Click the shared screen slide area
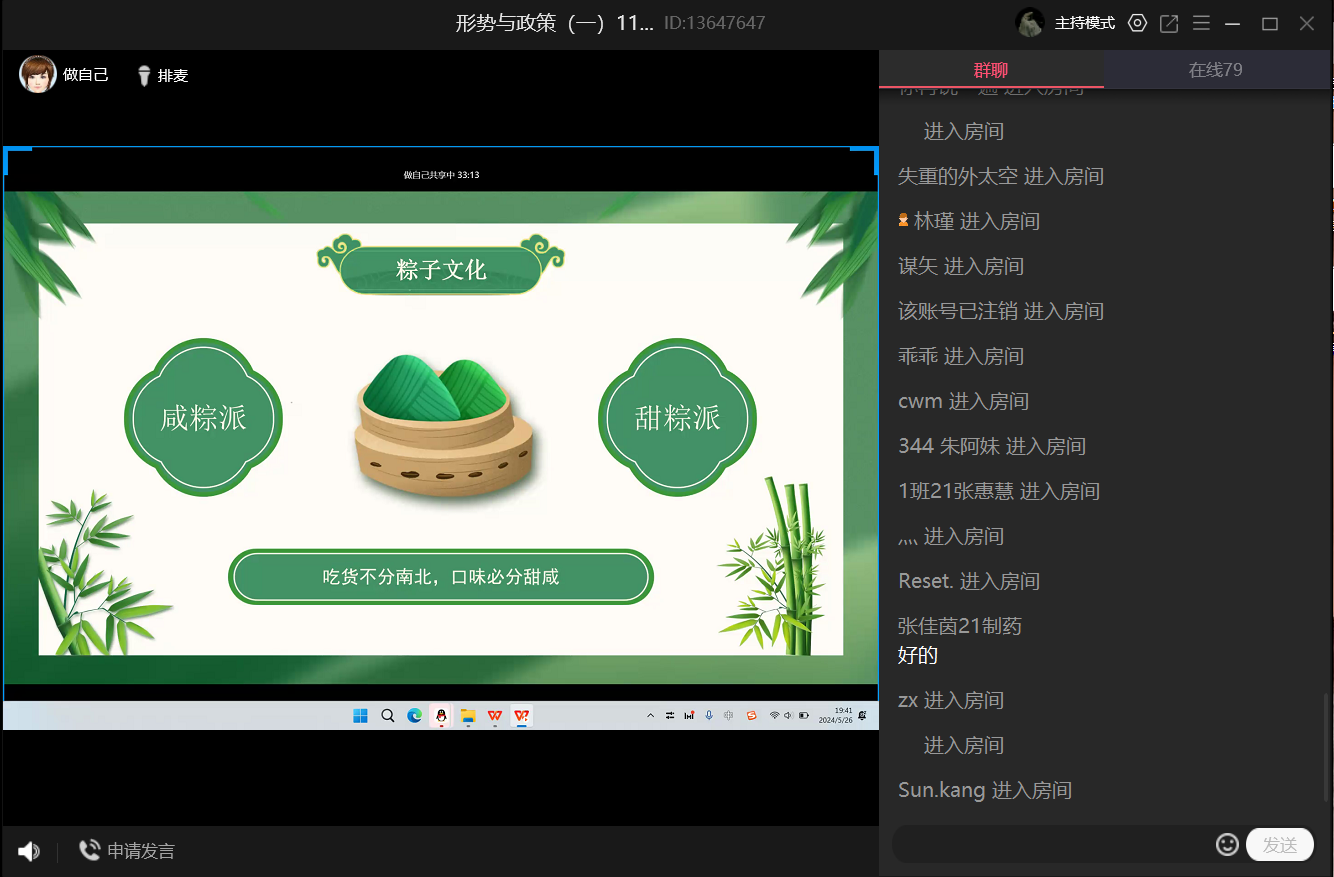 click(x=441, y=438)
